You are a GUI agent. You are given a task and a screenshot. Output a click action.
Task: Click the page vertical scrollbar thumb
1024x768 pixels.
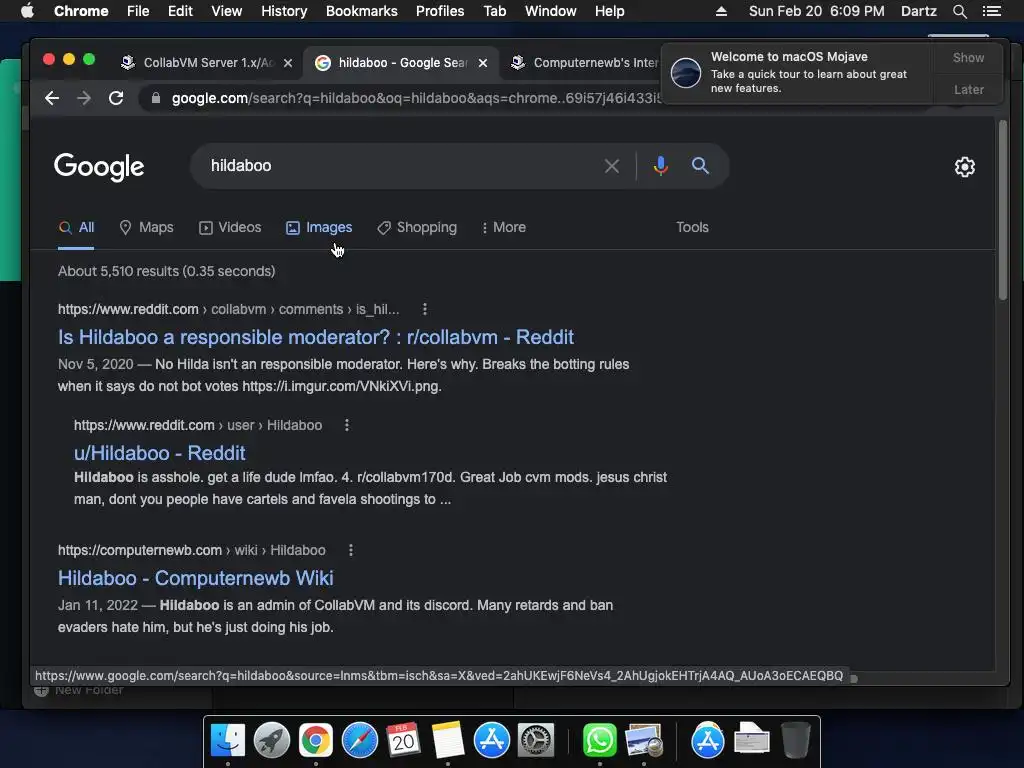(x=1002, y=210)
